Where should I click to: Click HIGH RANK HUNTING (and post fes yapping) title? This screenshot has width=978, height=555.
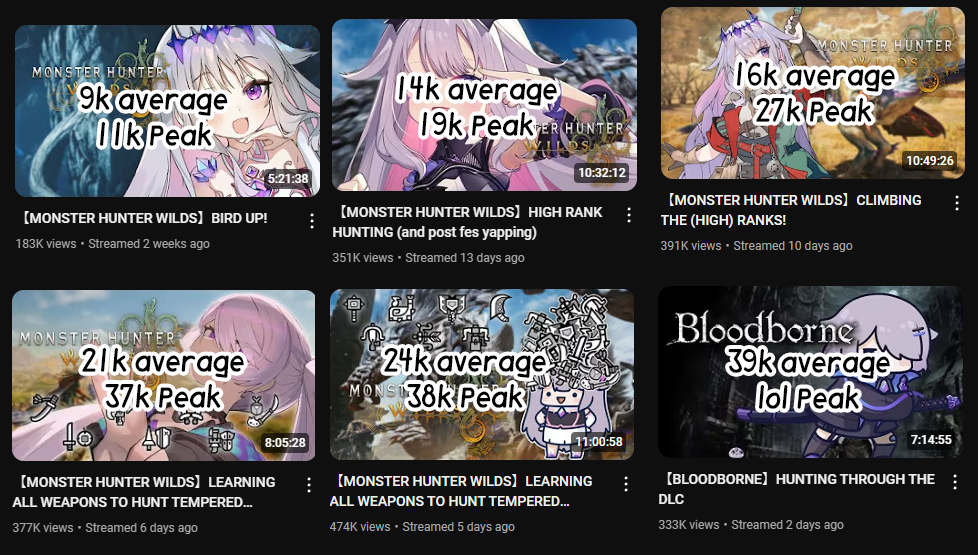[468, 222]
